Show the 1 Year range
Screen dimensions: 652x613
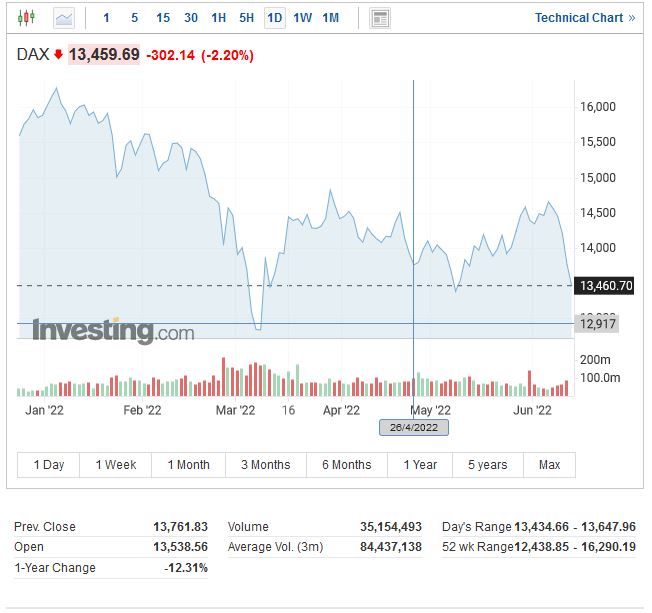[x=420, y=465]
